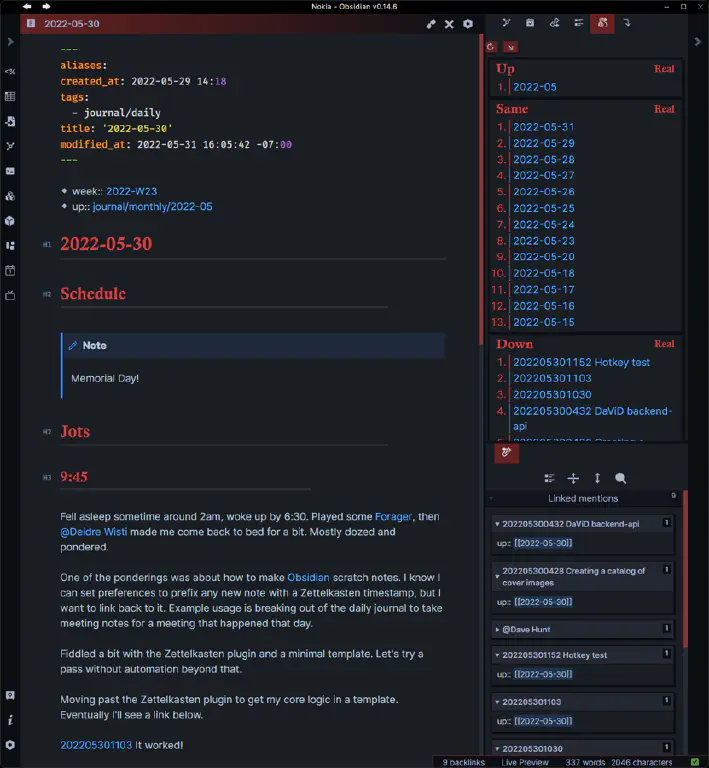Click the note file icon beside 2022-05-30 title
The width and height of the screenshot is (709, 768).
pyautogui.click(x=31, y=23)
